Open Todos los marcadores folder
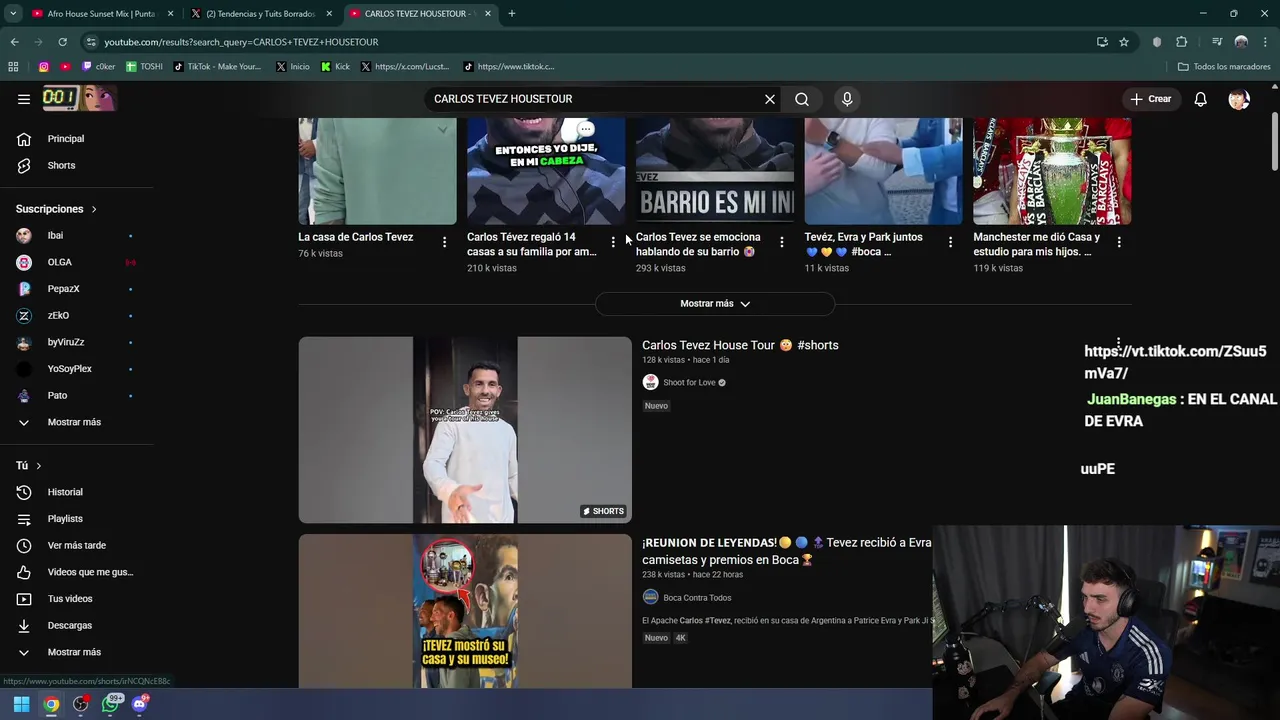 click(x=1224, y=67)
